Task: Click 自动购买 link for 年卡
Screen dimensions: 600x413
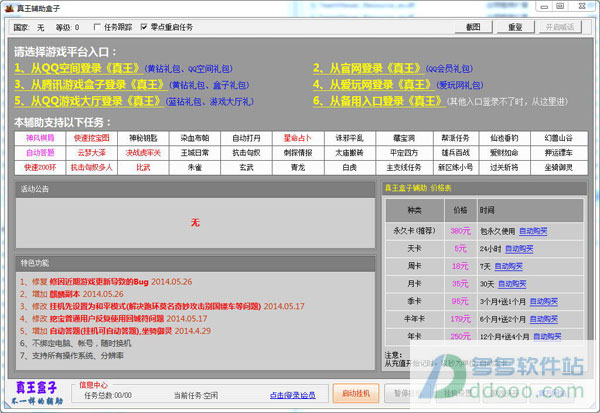Action: [547, 336]
